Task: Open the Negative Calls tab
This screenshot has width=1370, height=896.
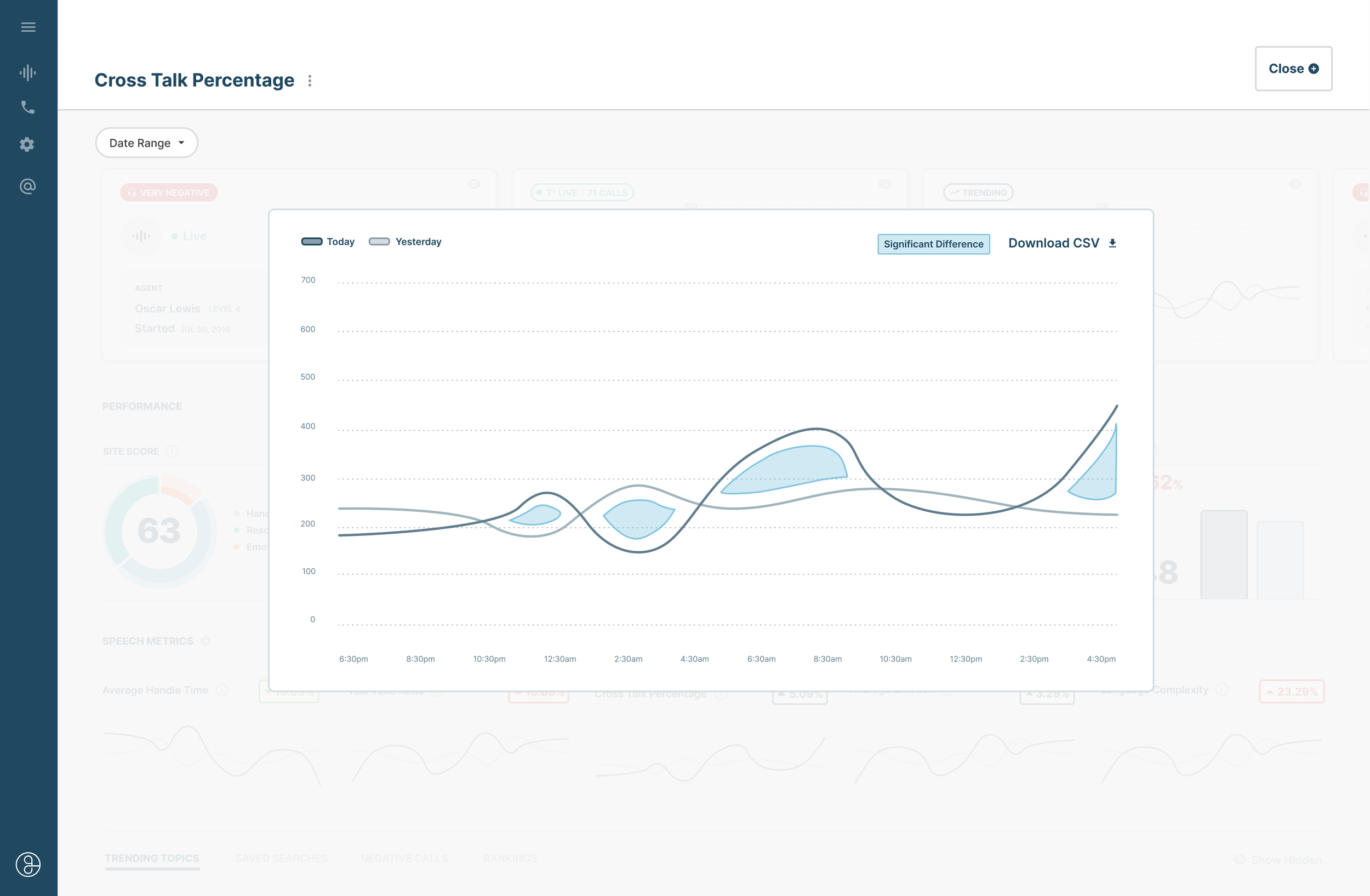Action: click(403, 858)
